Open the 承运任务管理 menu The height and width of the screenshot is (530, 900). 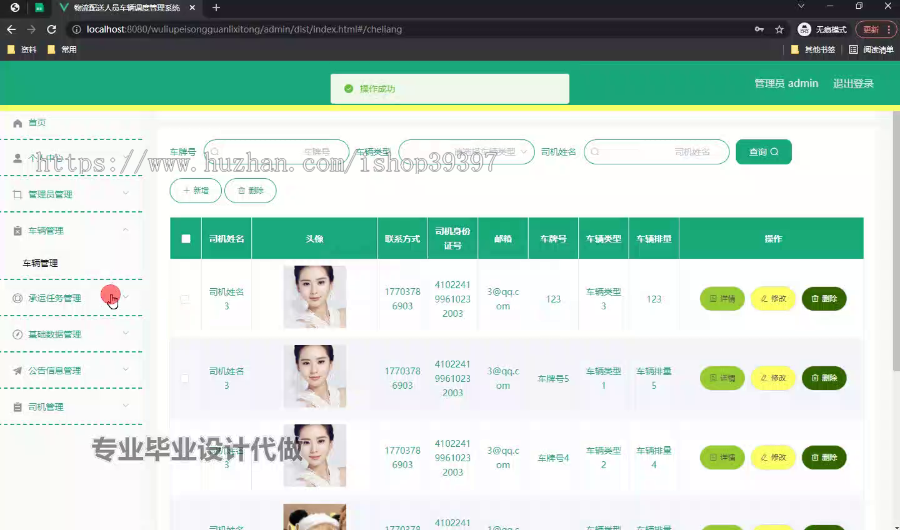71,298
